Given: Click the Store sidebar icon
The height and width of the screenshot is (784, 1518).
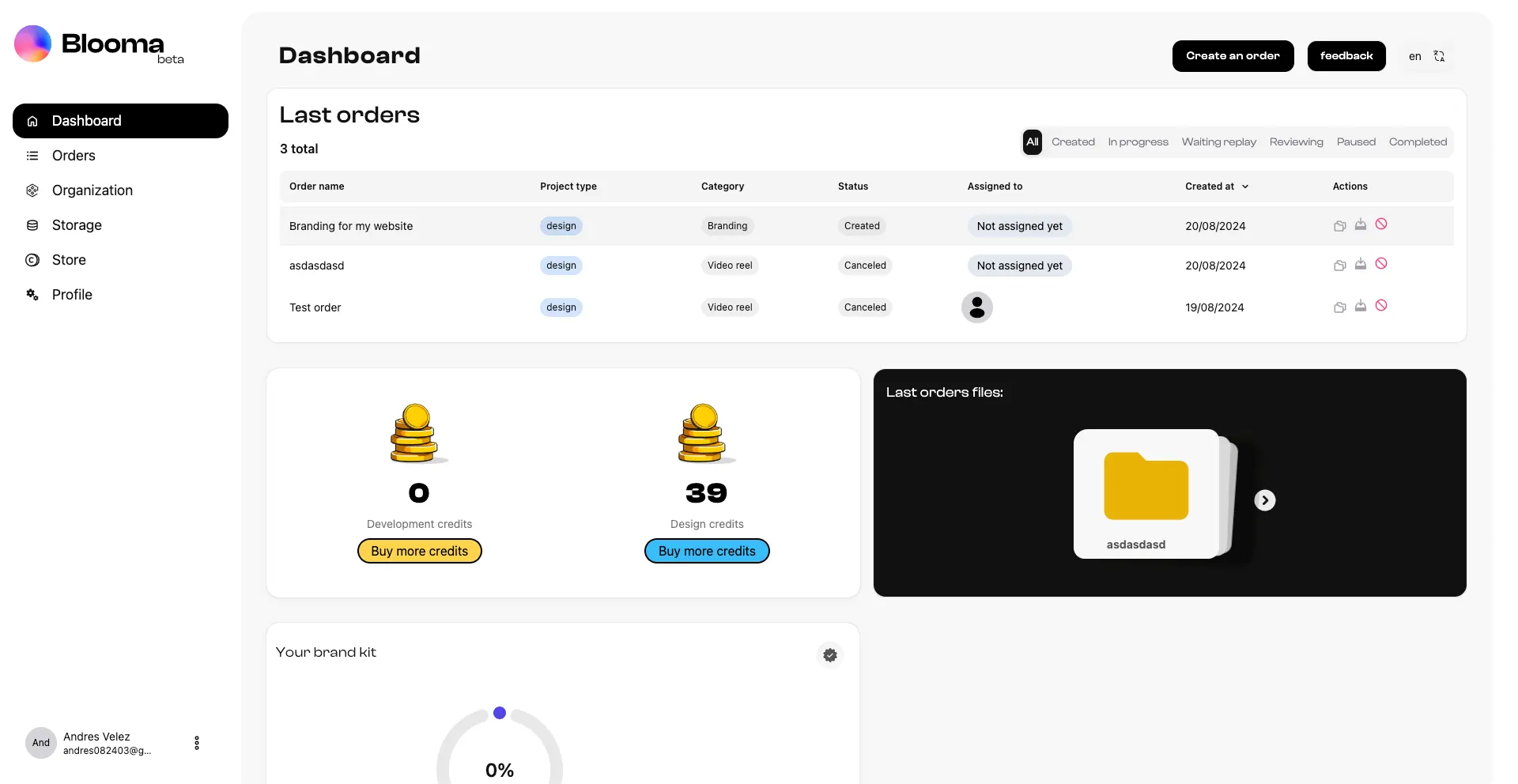Looking at the screenshot, I should (x=32, y=260).
